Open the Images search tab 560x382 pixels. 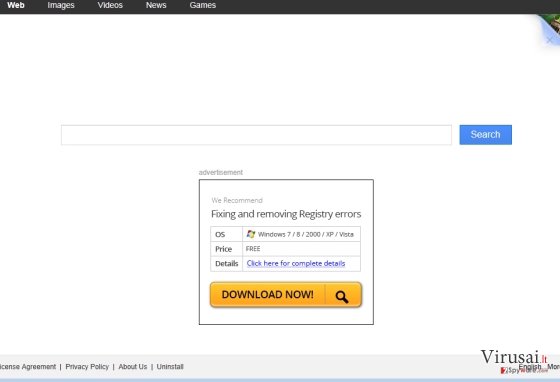tap(61, 5)
